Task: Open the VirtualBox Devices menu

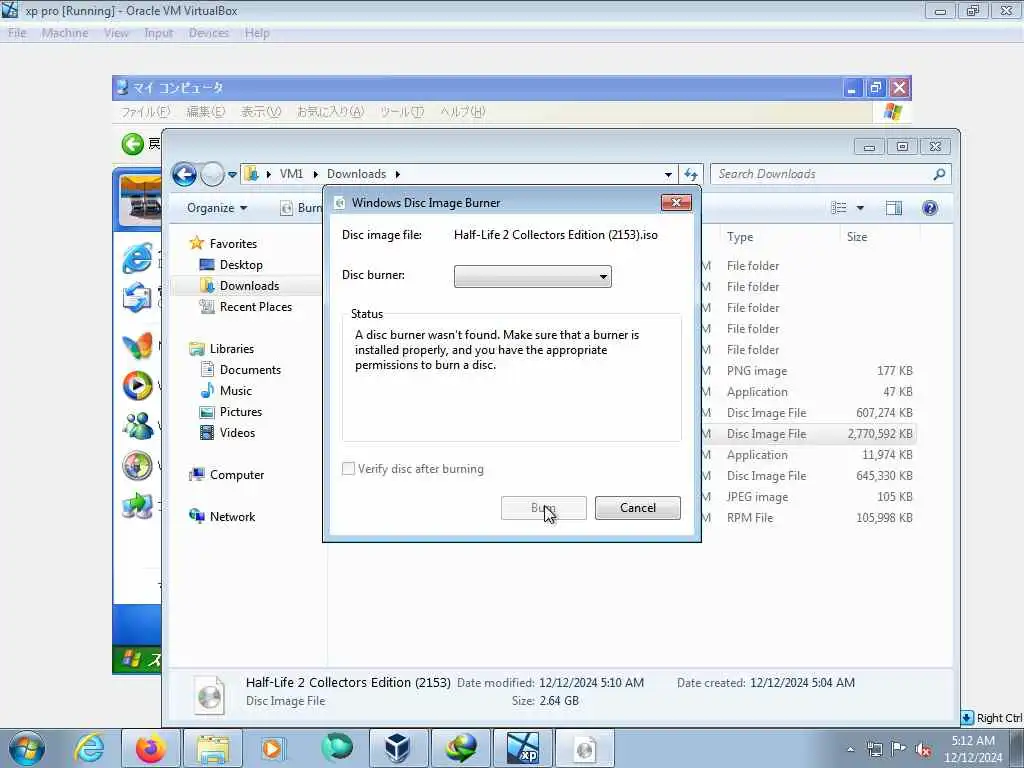Action: [x=208, y=33]
